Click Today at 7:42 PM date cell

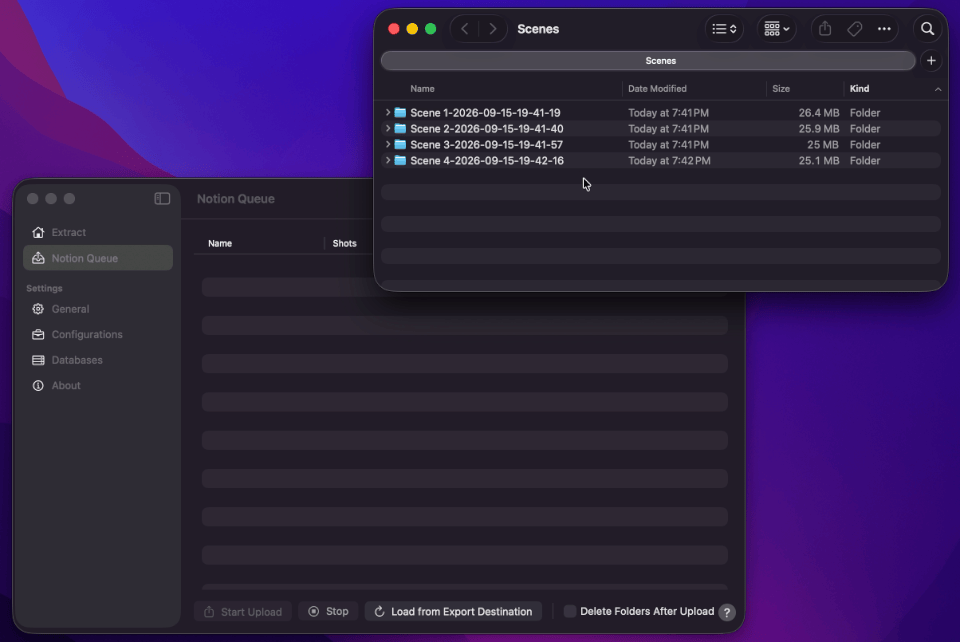click(669, 160)
